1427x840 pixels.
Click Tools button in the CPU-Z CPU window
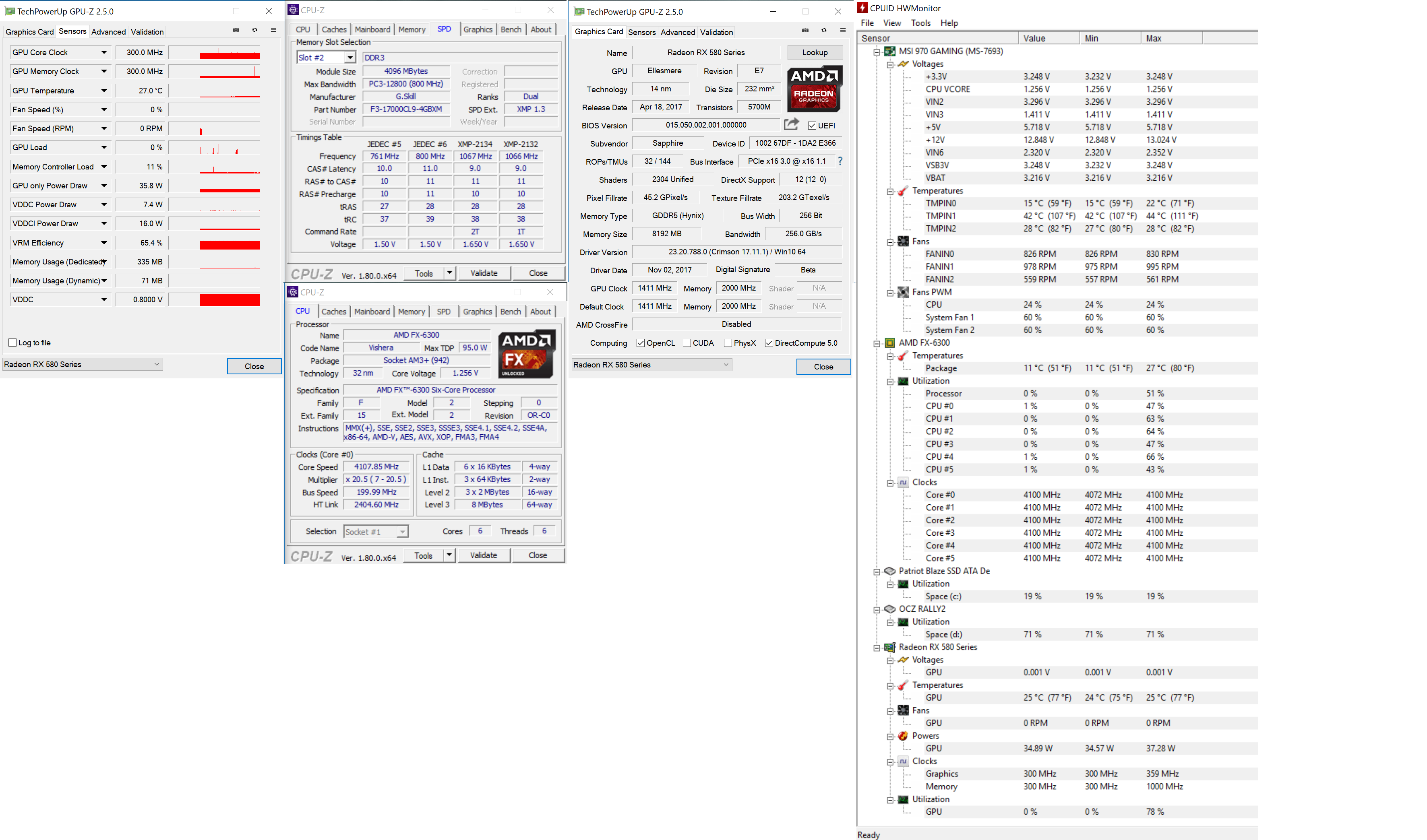coord(424,555)
